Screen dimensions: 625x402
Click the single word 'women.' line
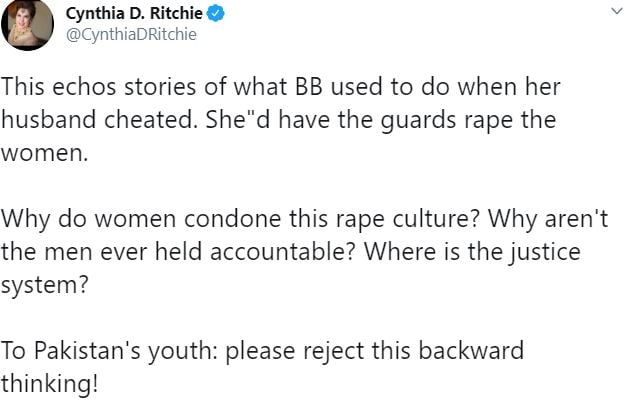pyautogui.click(x=44, y=153)
